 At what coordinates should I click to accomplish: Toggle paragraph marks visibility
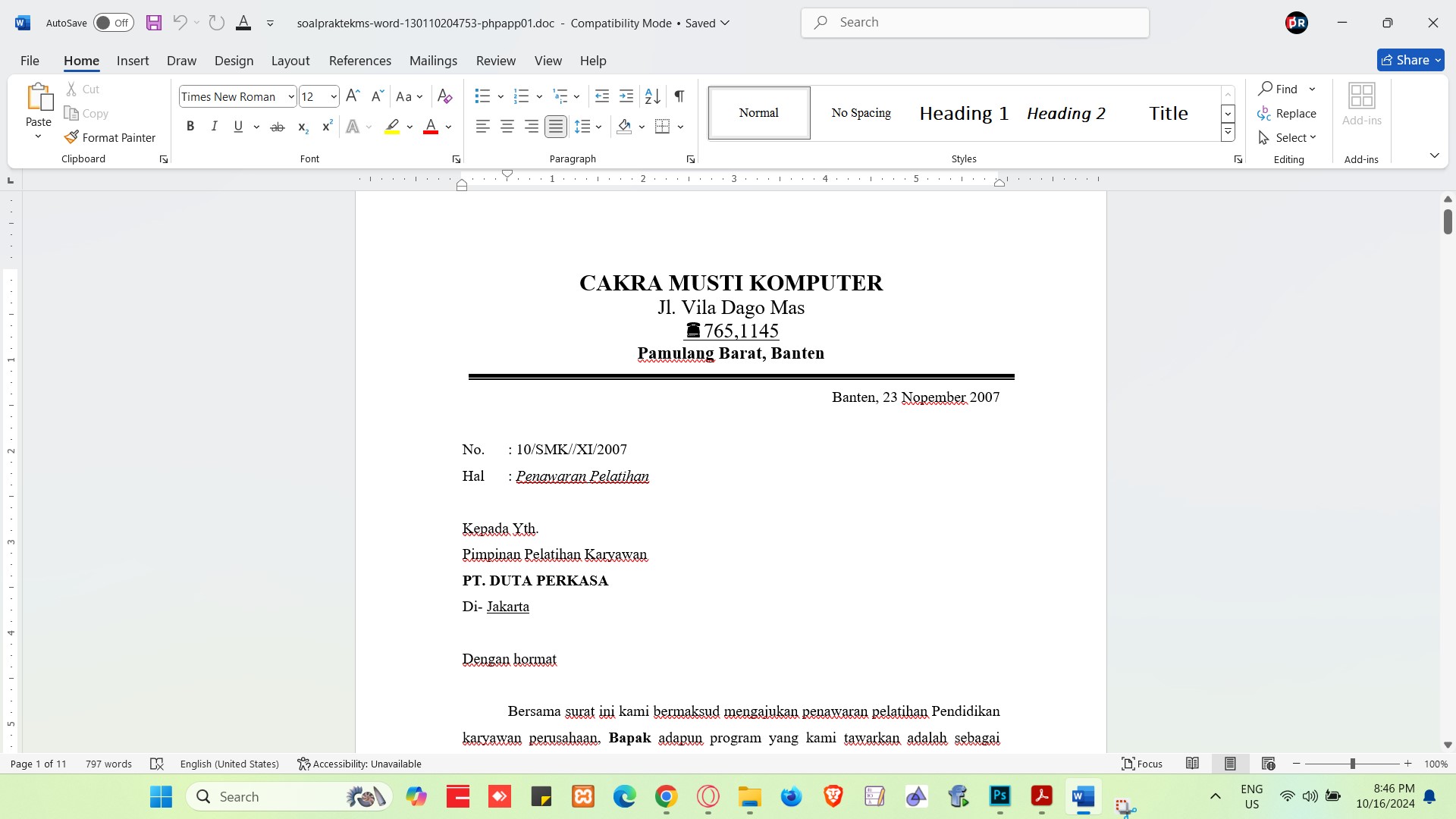(679, 96)
